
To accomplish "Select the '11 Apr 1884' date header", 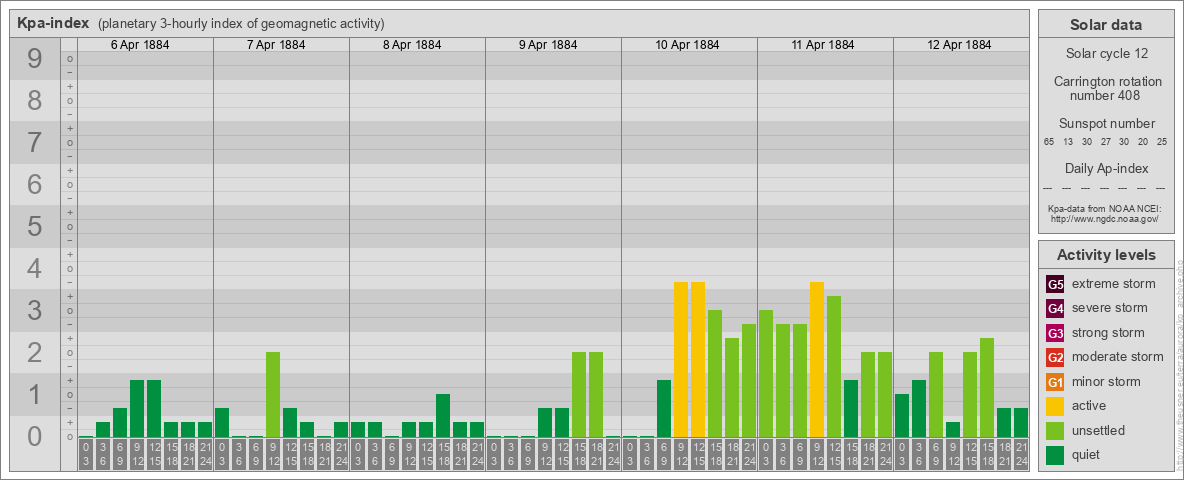I will pyautogui.click(x=823, y=45).
